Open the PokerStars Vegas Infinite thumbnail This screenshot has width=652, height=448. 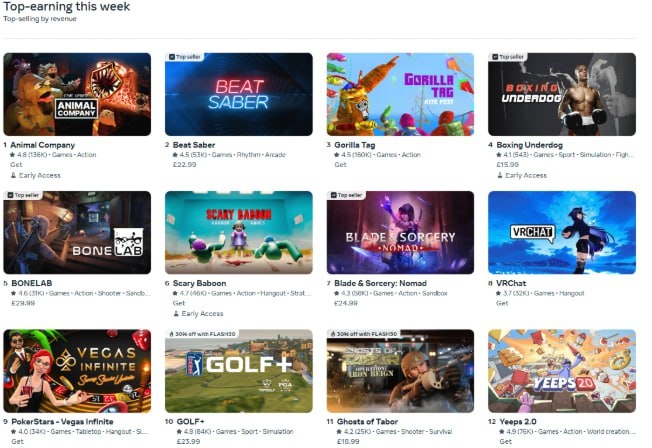click(x=77, y=371)
